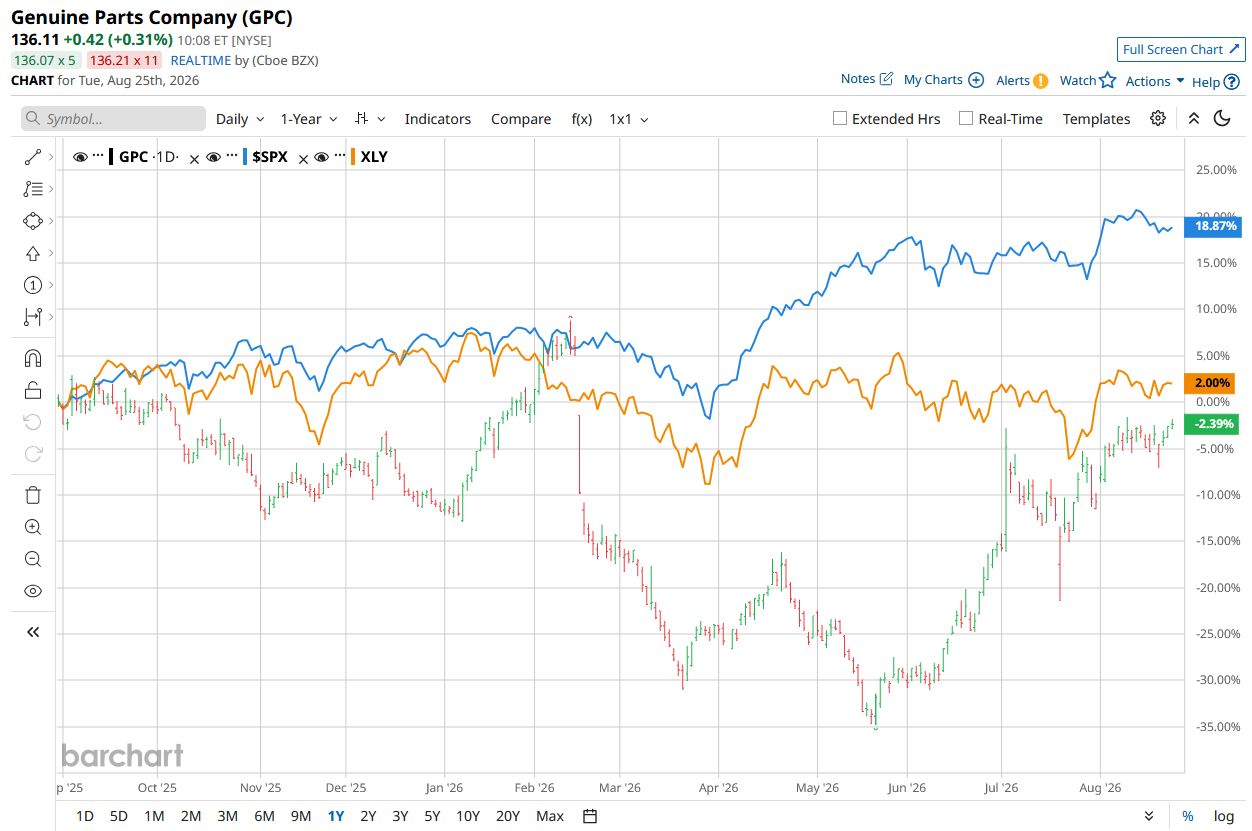Screen dimensions: 1252x831
Task: Hide the GPC series eye icon
Action: click(80, 157)
